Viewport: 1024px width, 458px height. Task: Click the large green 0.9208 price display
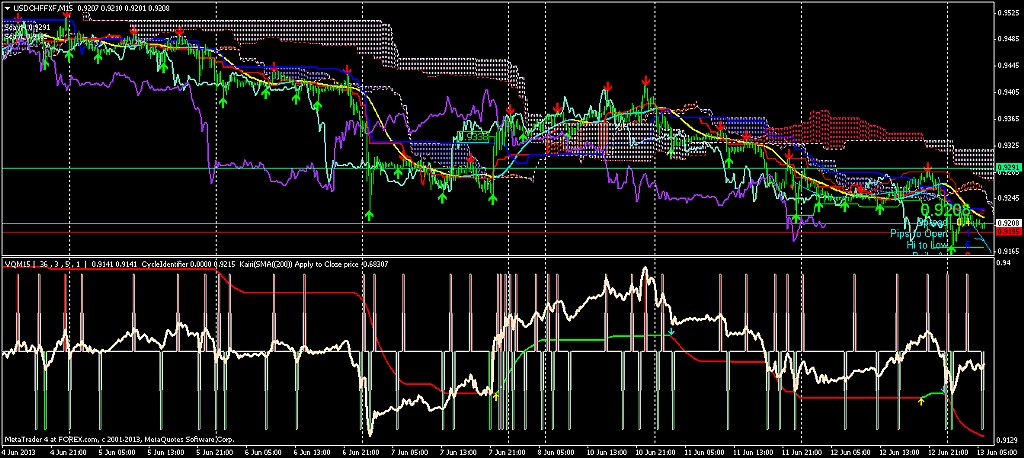point(945,209)
